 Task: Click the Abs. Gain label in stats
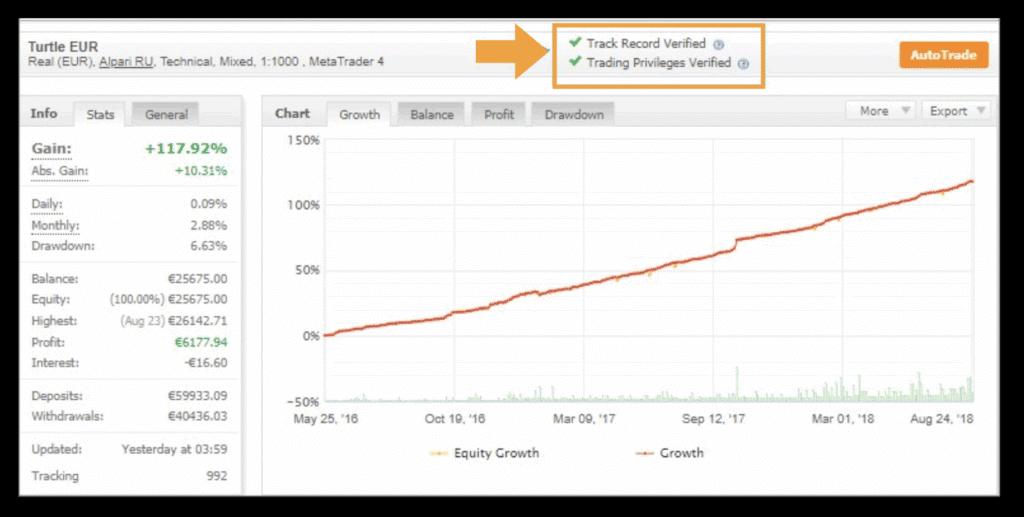(x=60, y=171)
